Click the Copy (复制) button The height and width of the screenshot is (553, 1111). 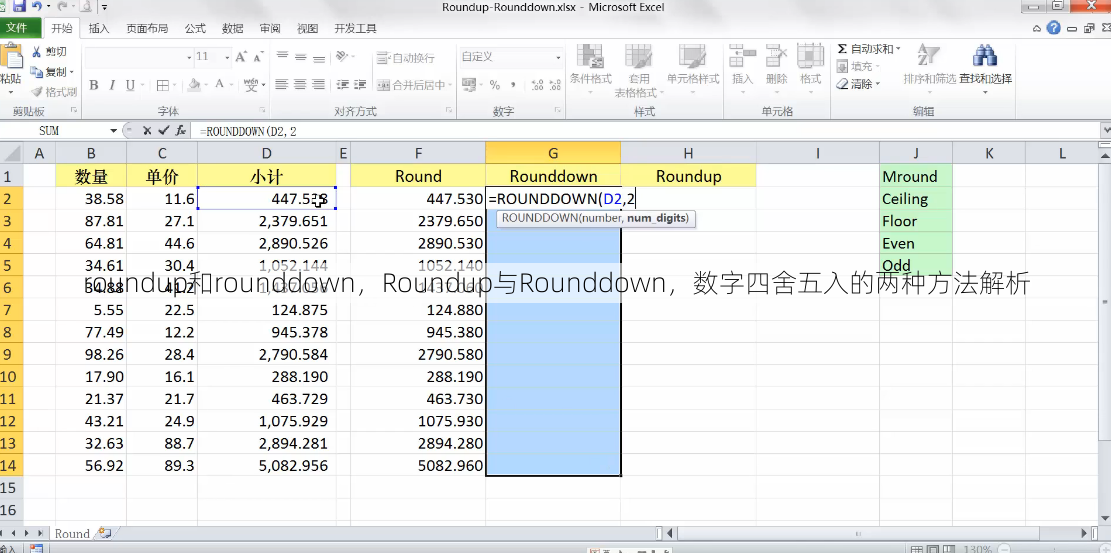click(x=47, y=72)
